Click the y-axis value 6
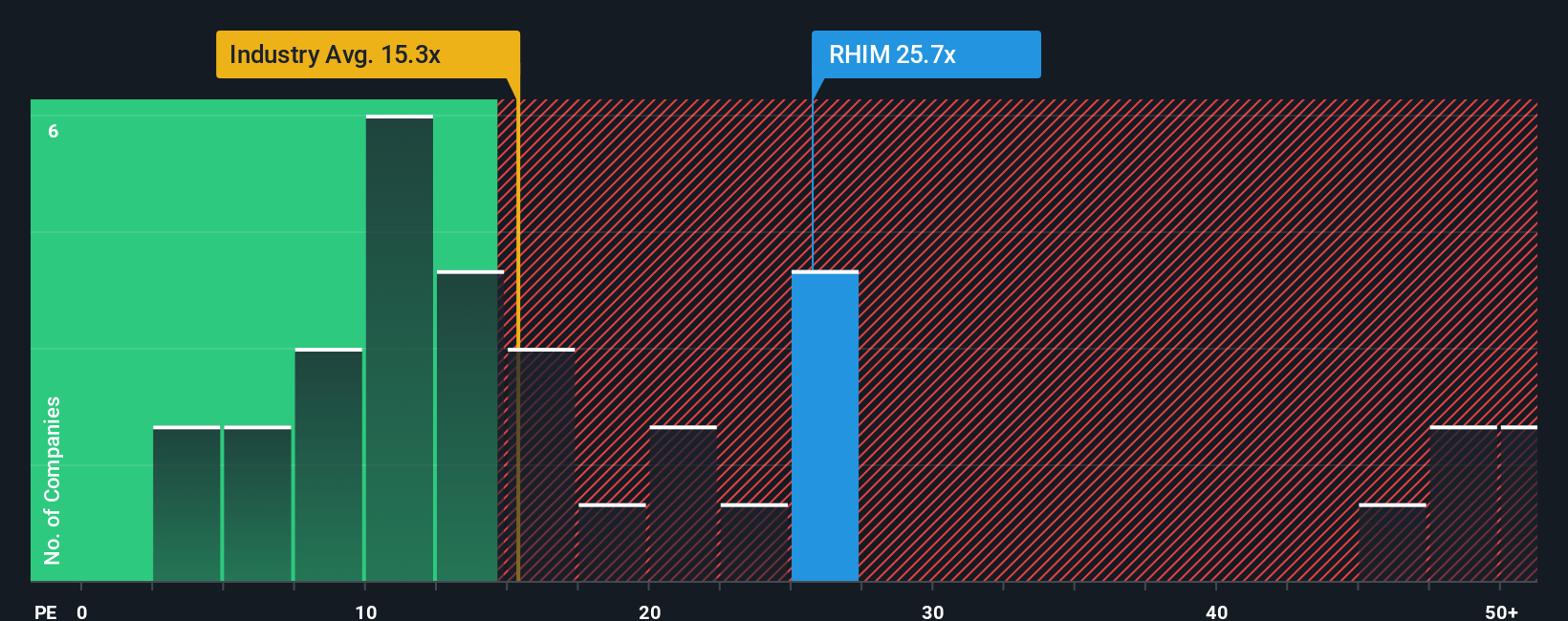The height and width of the screenshot is (621, 1568). 54,131
